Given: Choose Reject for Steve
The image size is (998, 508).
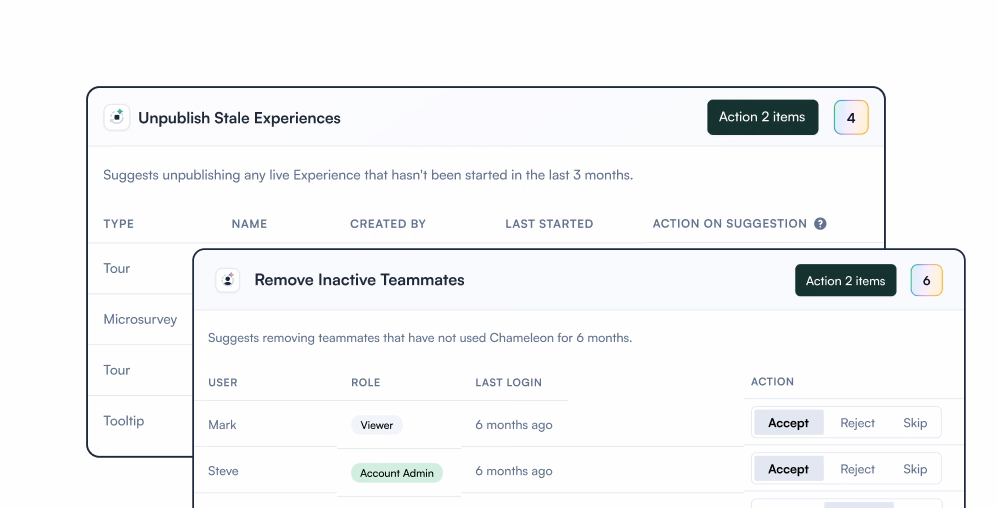Looking at the screenshot, I should [x=857, y=469].
